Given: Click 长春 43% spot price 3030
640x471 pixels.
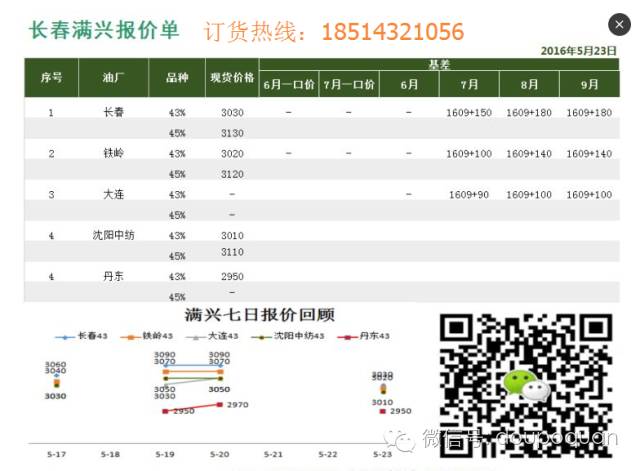Looking at the screenshot, I should click(x=232, y=113).
